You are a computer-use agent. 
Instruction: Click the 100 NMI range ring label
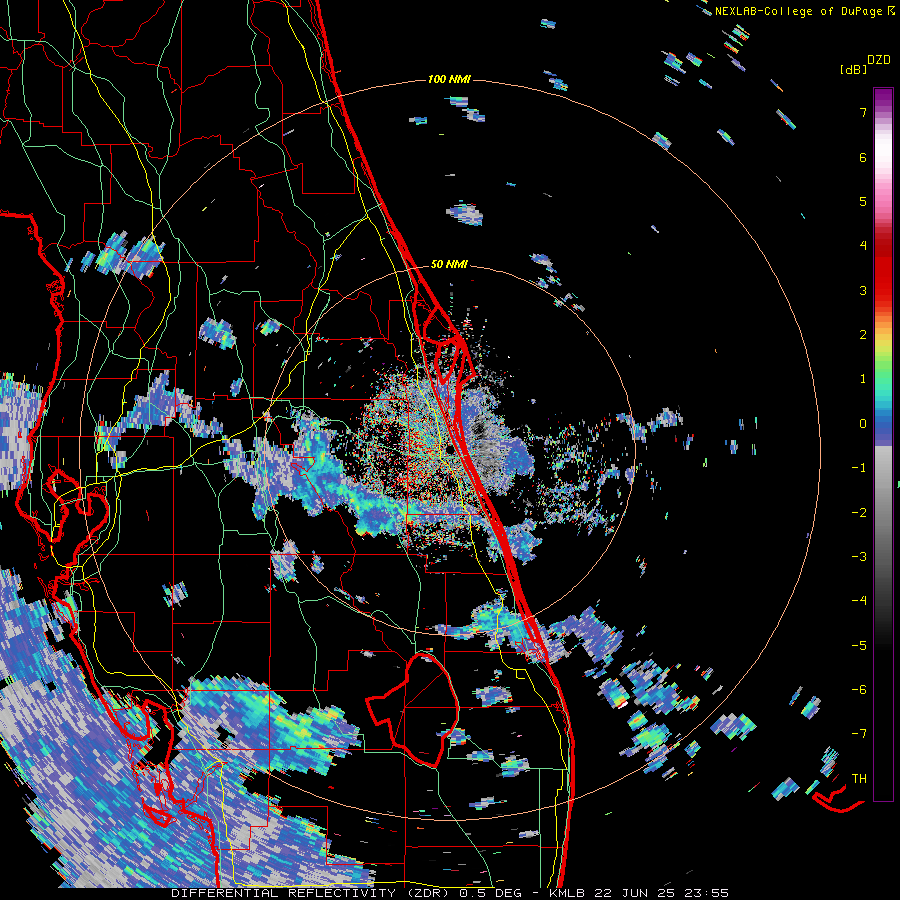pos(449,79)
